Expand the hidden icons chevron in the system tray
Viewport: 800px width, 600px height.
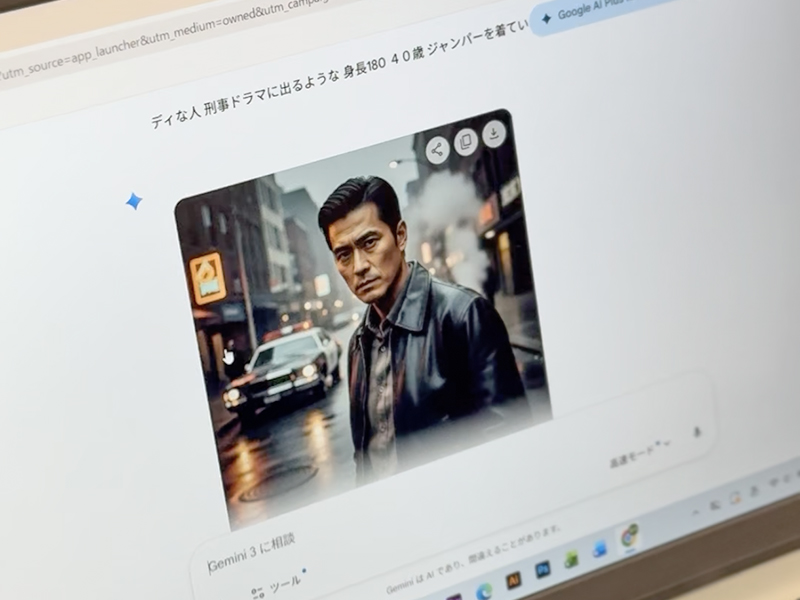[x=697, y=510]
